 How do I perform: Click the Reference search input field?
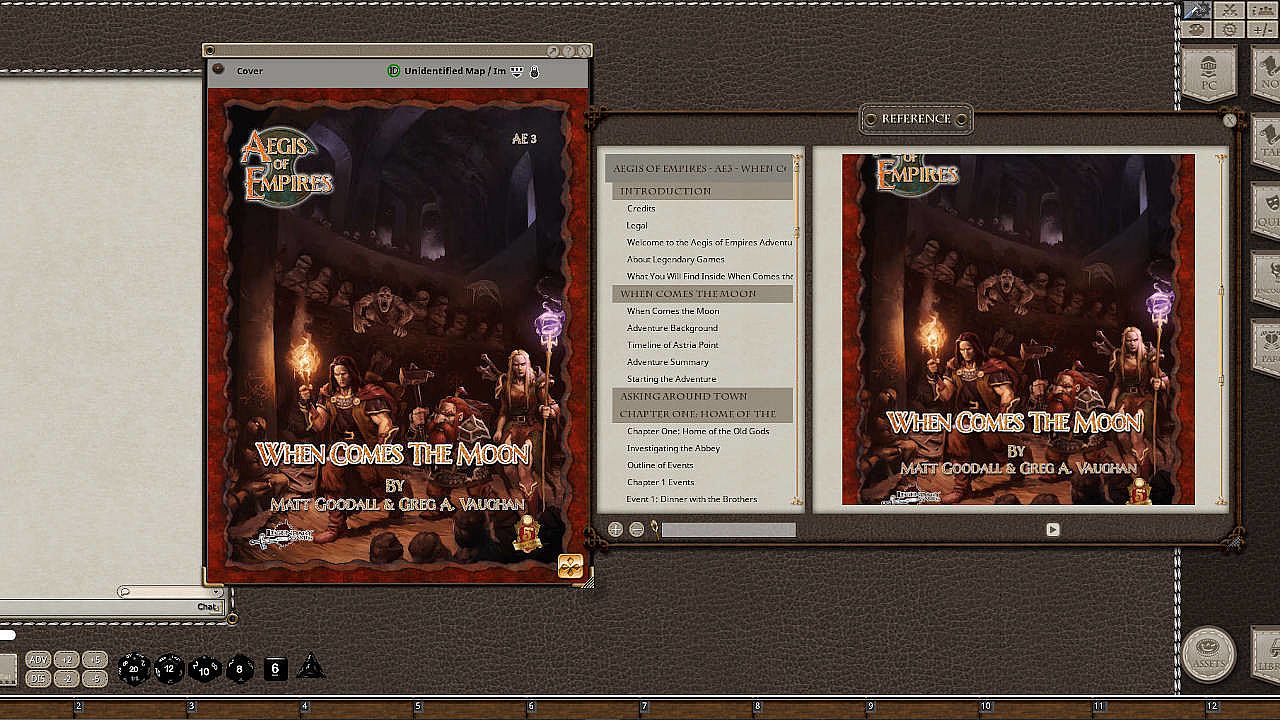point(729,530)
